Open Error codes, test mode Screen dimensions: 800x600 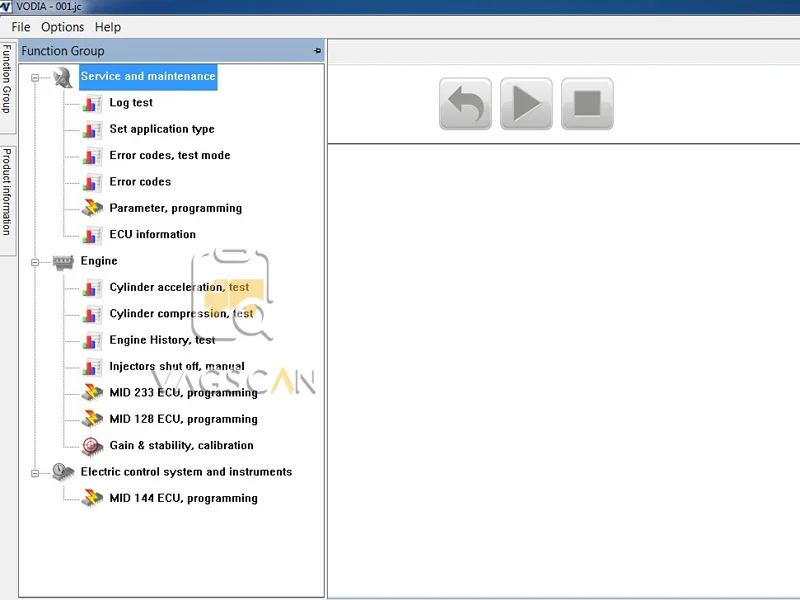click(170, 155)
